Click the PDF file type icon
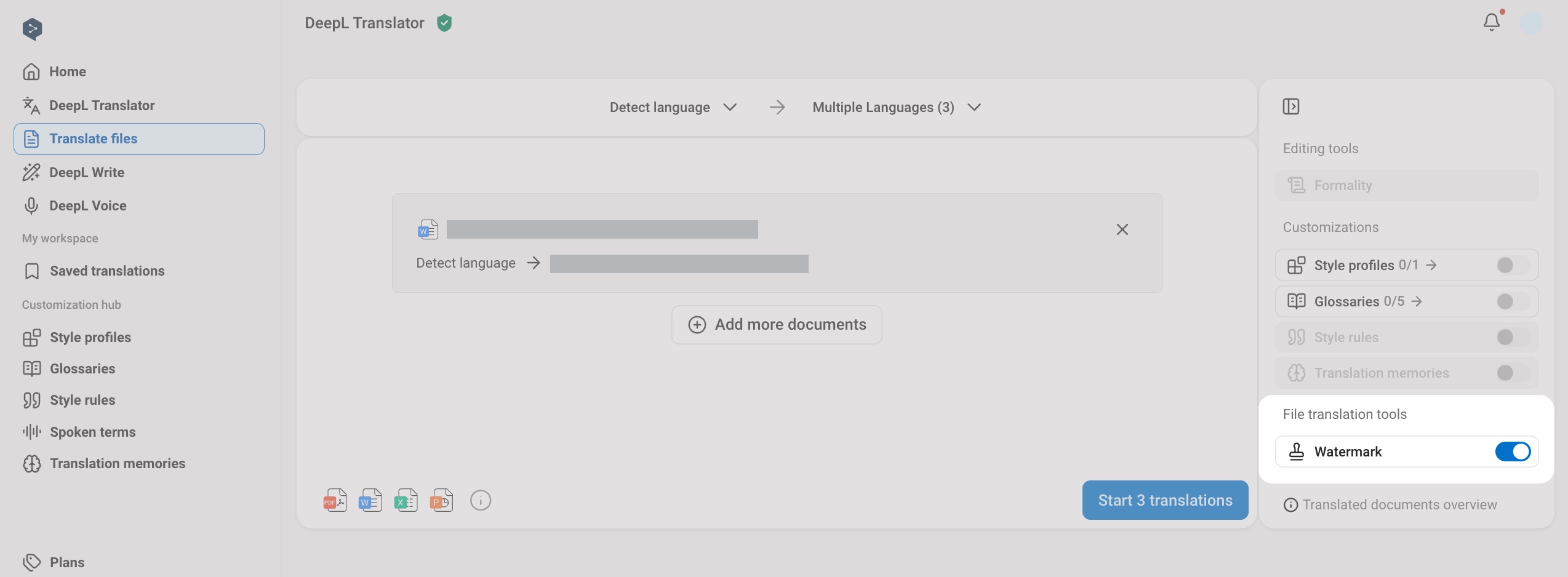 pyautogui.click(x=335, y=500)
